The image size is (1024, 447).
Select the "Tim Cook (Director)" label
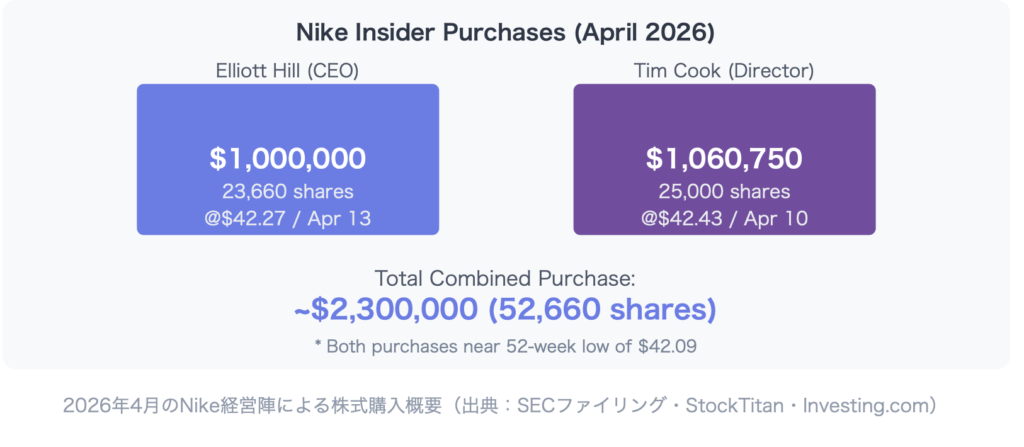click(x=724, y=69)
